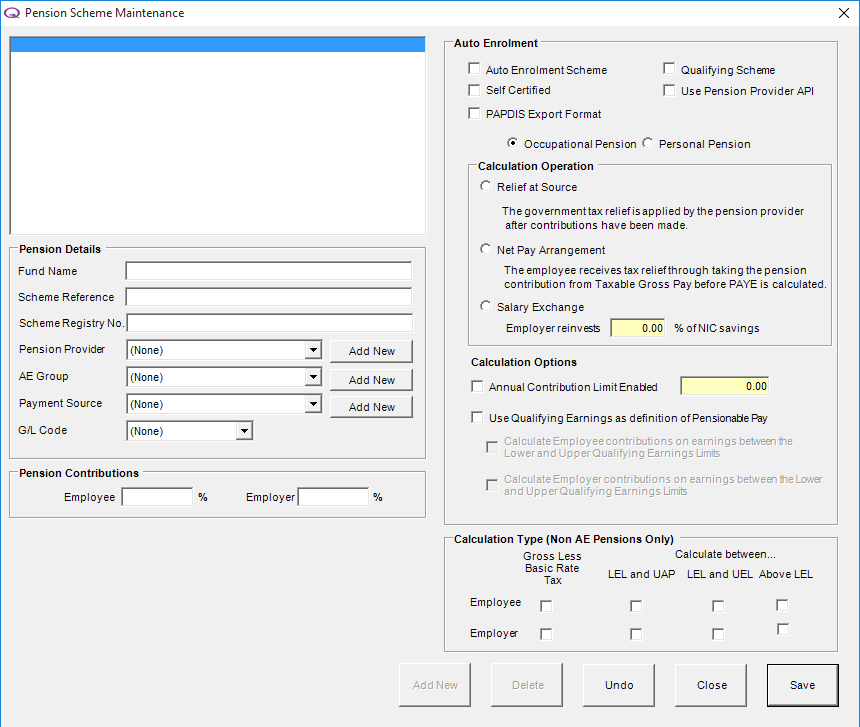This screenshot has width=860, height=727.
Task: Tick Use Qualifying Earnings as Pensionable Pay
Action: tap(477, 418)
